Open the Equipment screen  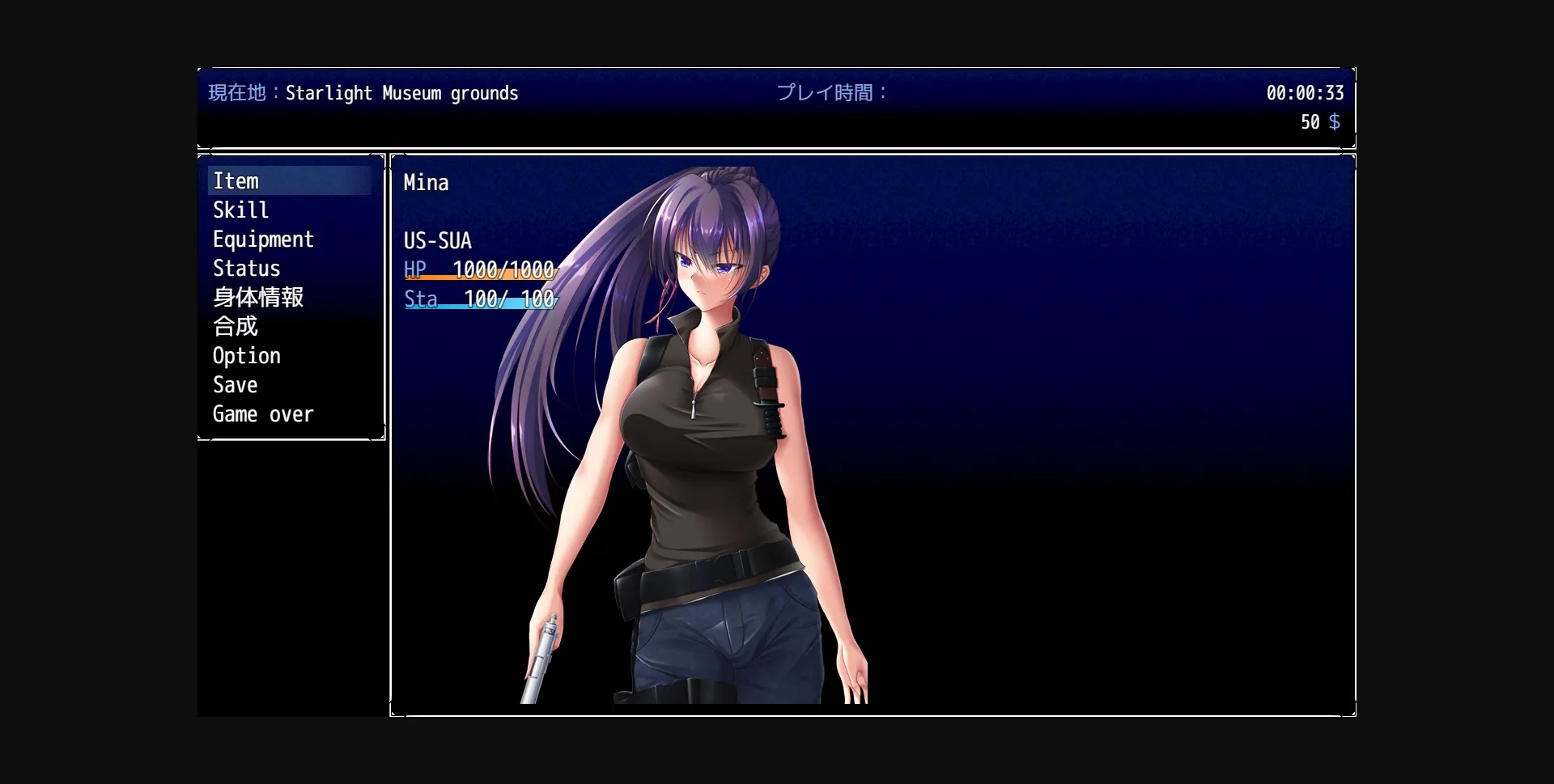[x=263, y=239]
